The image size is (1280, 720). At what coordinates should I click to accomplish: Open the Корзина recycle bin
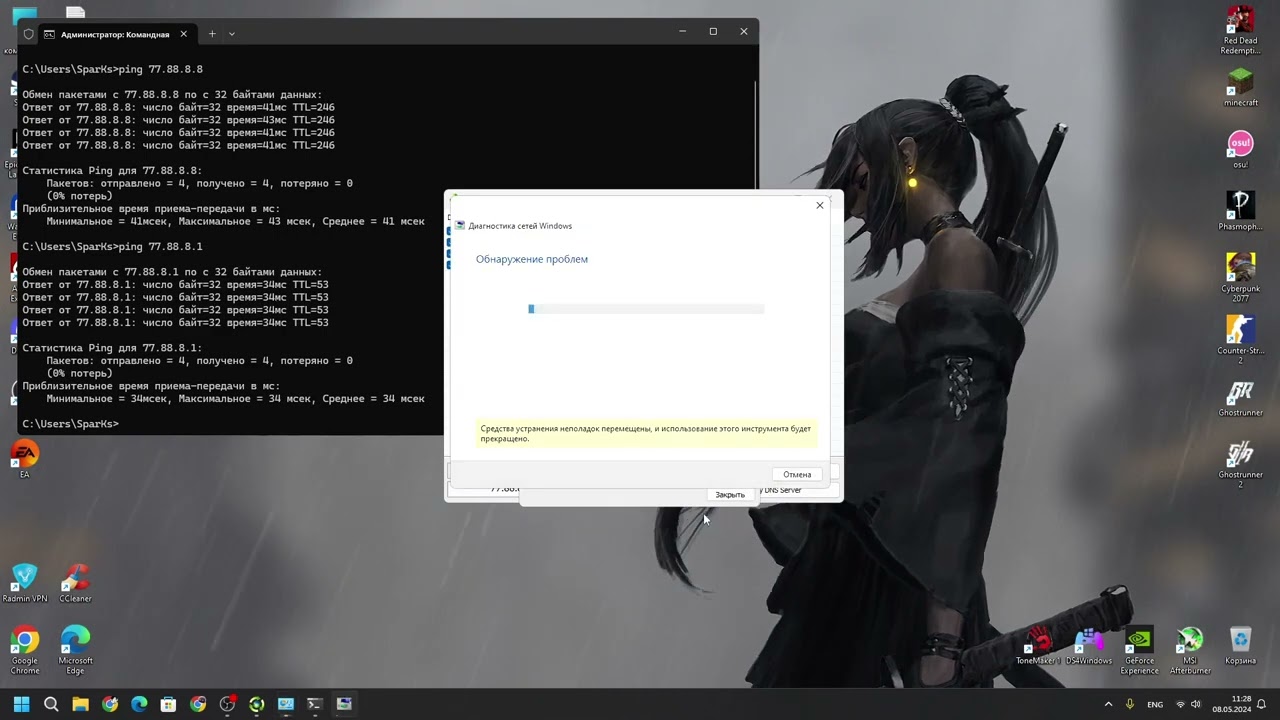tap(1241, 646)
